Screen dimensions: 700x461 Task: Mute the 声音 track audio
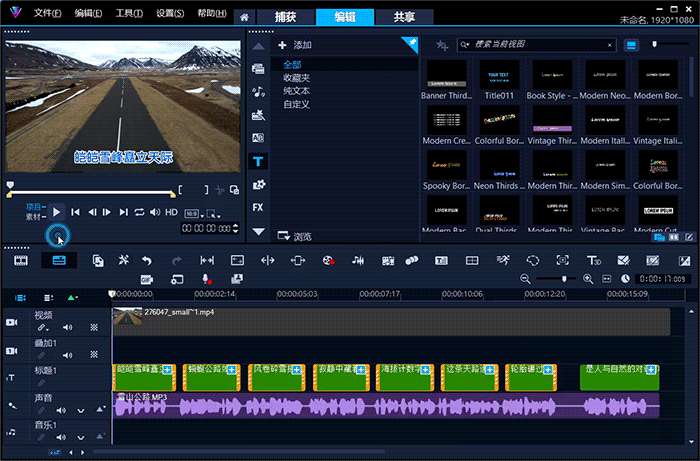click(x=61, y=410)
